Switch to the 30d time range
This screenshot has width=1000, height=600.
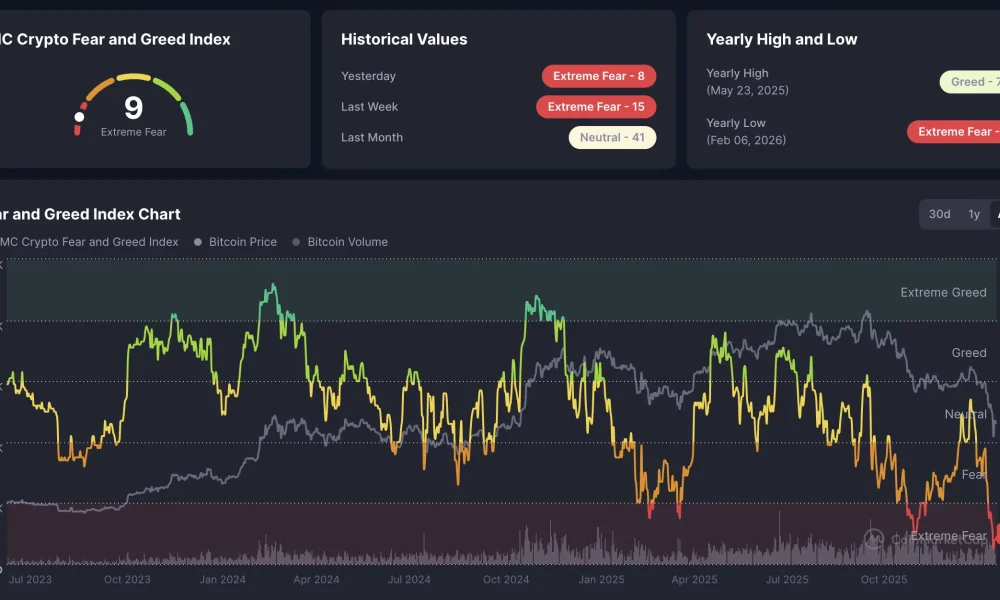point(938,214)
